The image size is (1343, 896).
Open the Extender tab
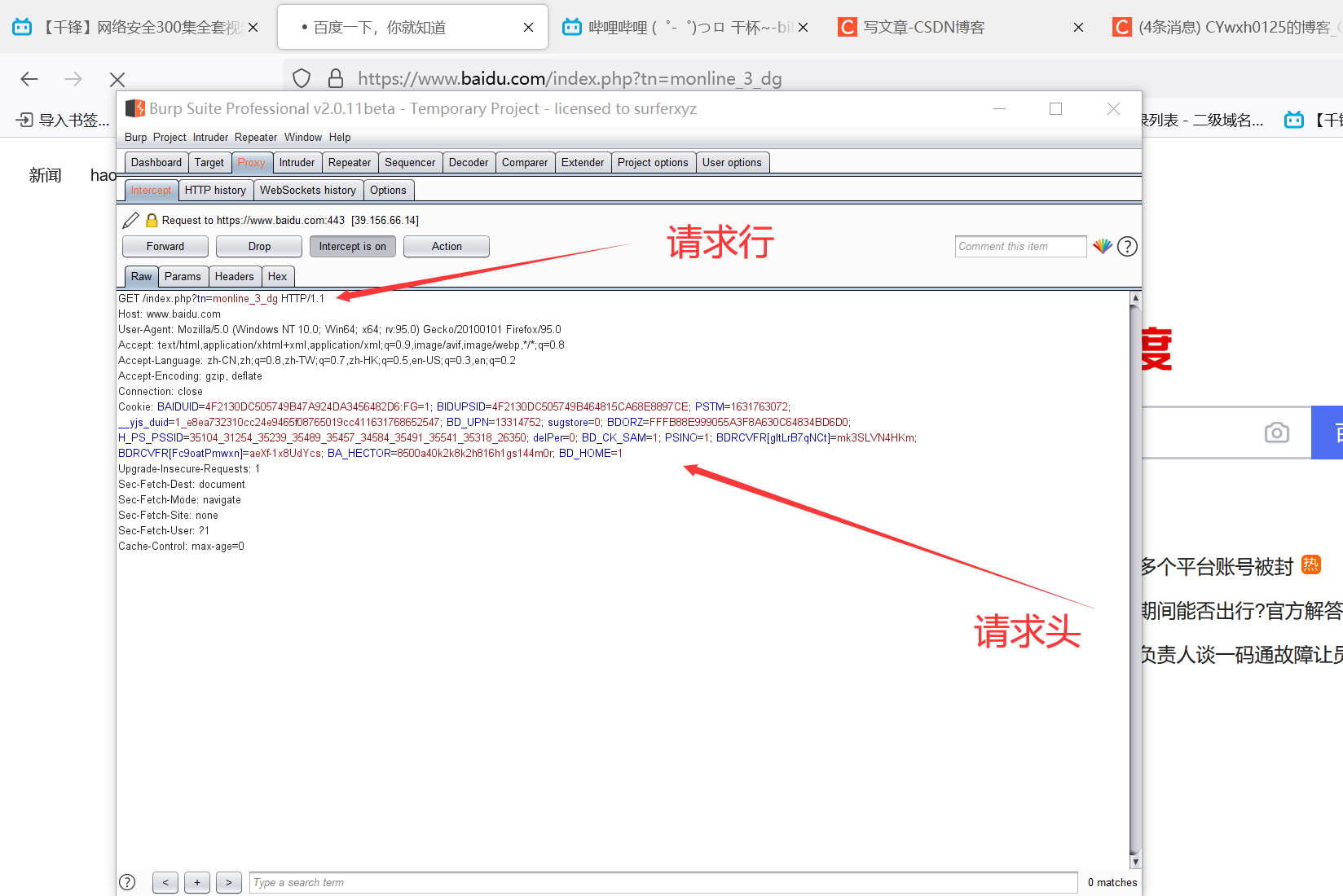pos(583,163)
